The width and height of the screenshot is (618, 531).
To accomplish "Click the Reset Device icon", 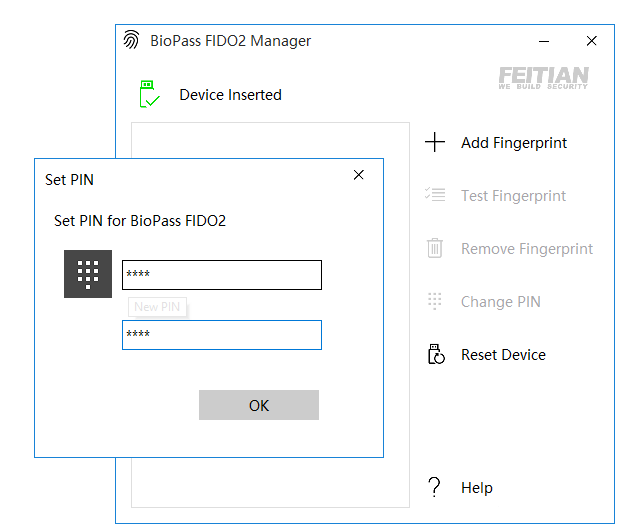I will click(x=435, y=355).
